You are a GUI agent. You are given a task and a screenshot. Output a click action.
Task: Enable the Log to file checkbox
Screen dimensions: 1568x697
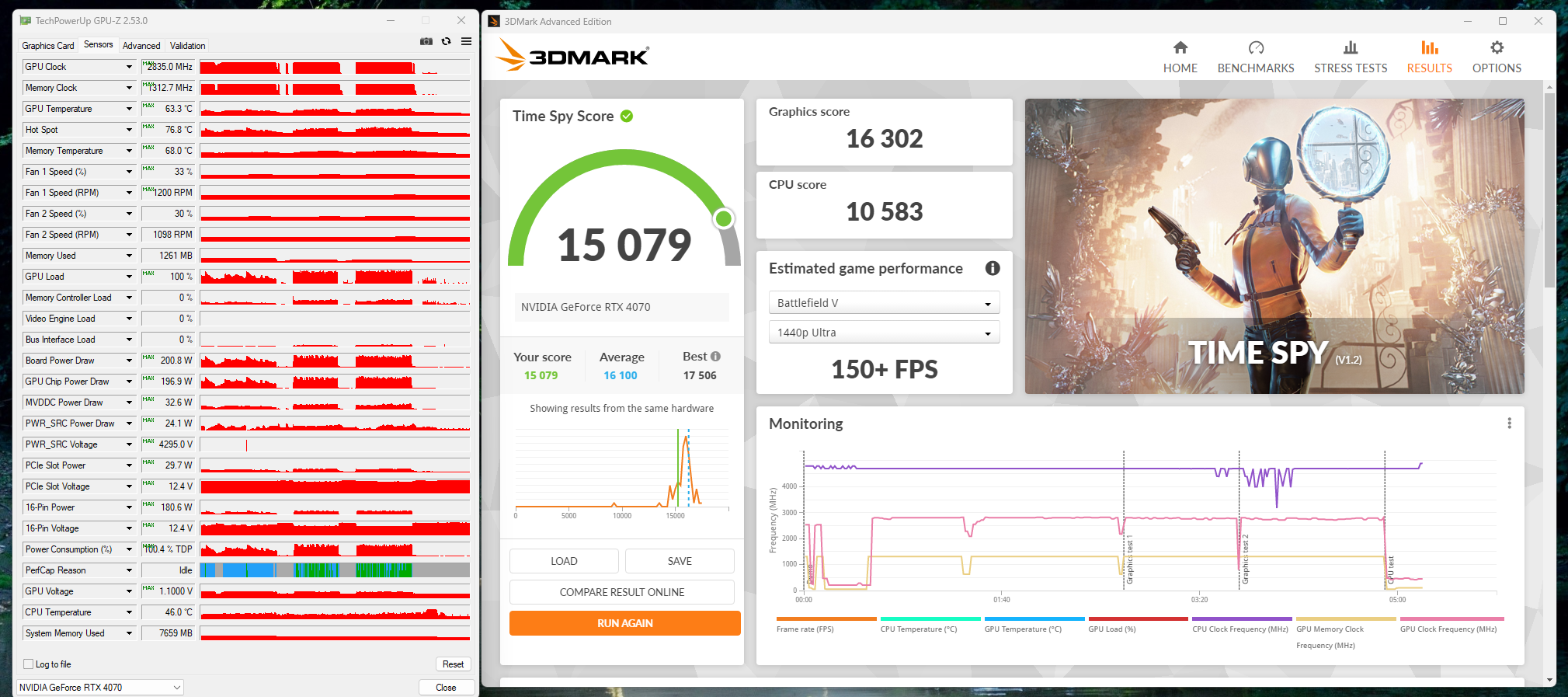coord(29,664)
